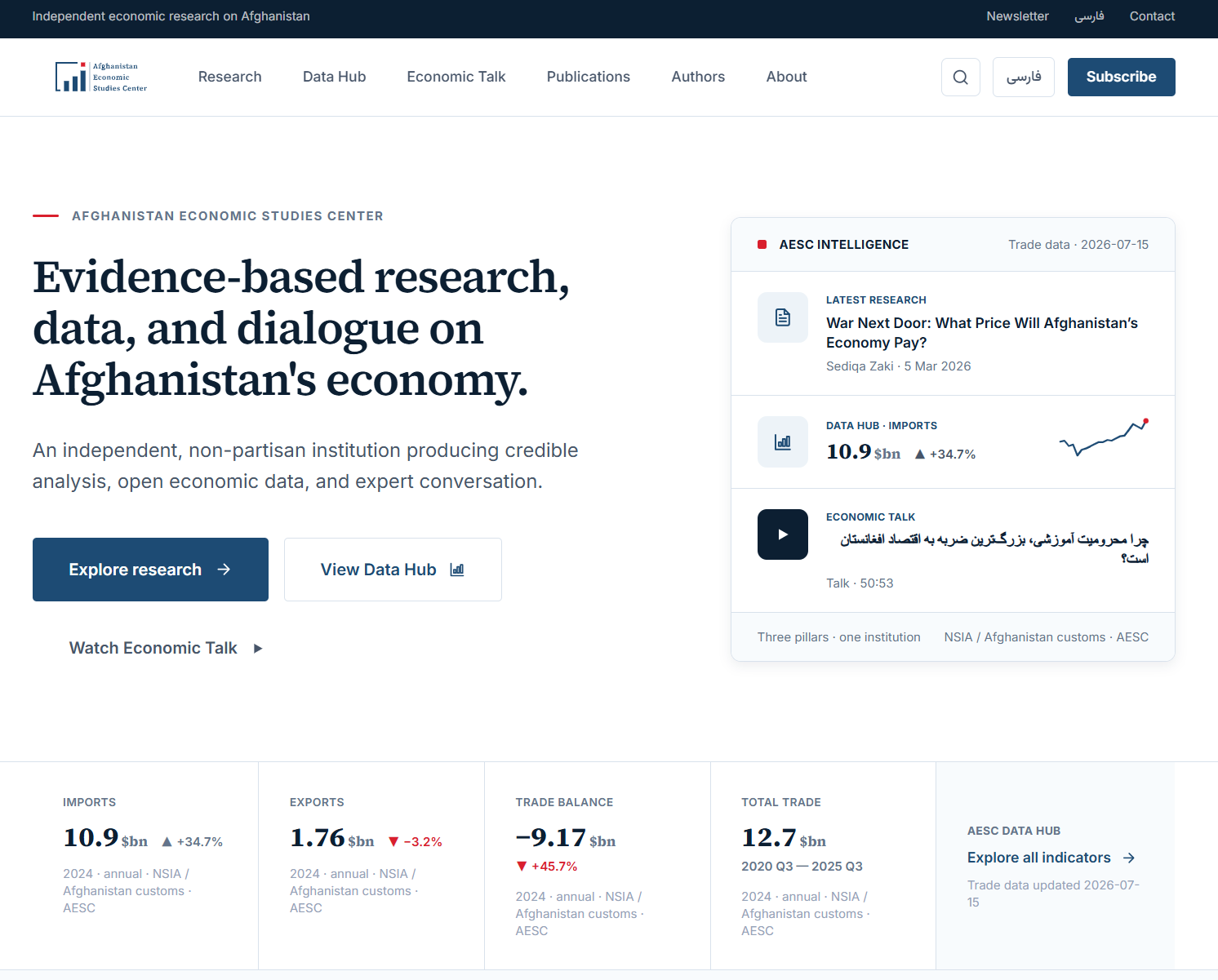
Task: Click the Sediqa Zaki · 5 Mar 2026 byline
Action: pyautogui.click(x=899, y=366)
